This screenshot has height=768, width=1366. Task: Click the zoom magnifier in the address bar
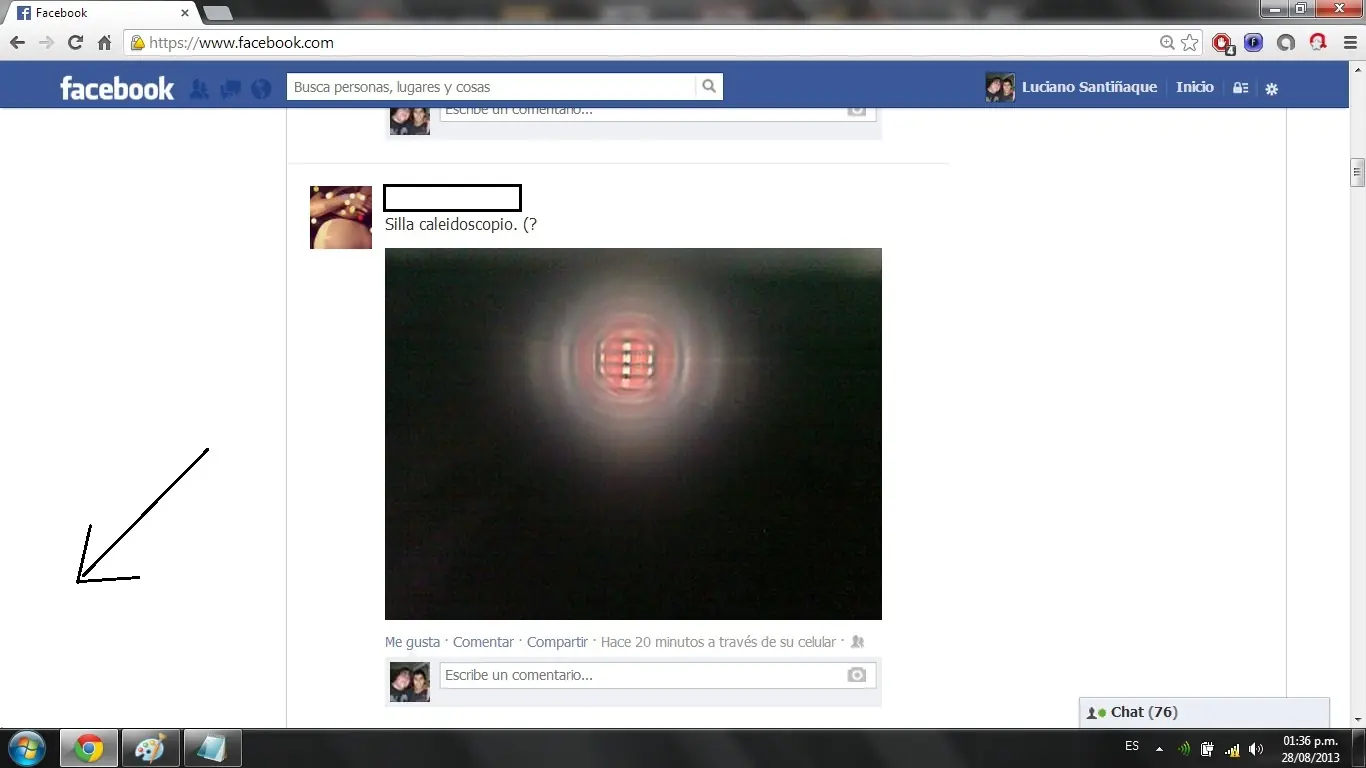[x=1167, y=43]
